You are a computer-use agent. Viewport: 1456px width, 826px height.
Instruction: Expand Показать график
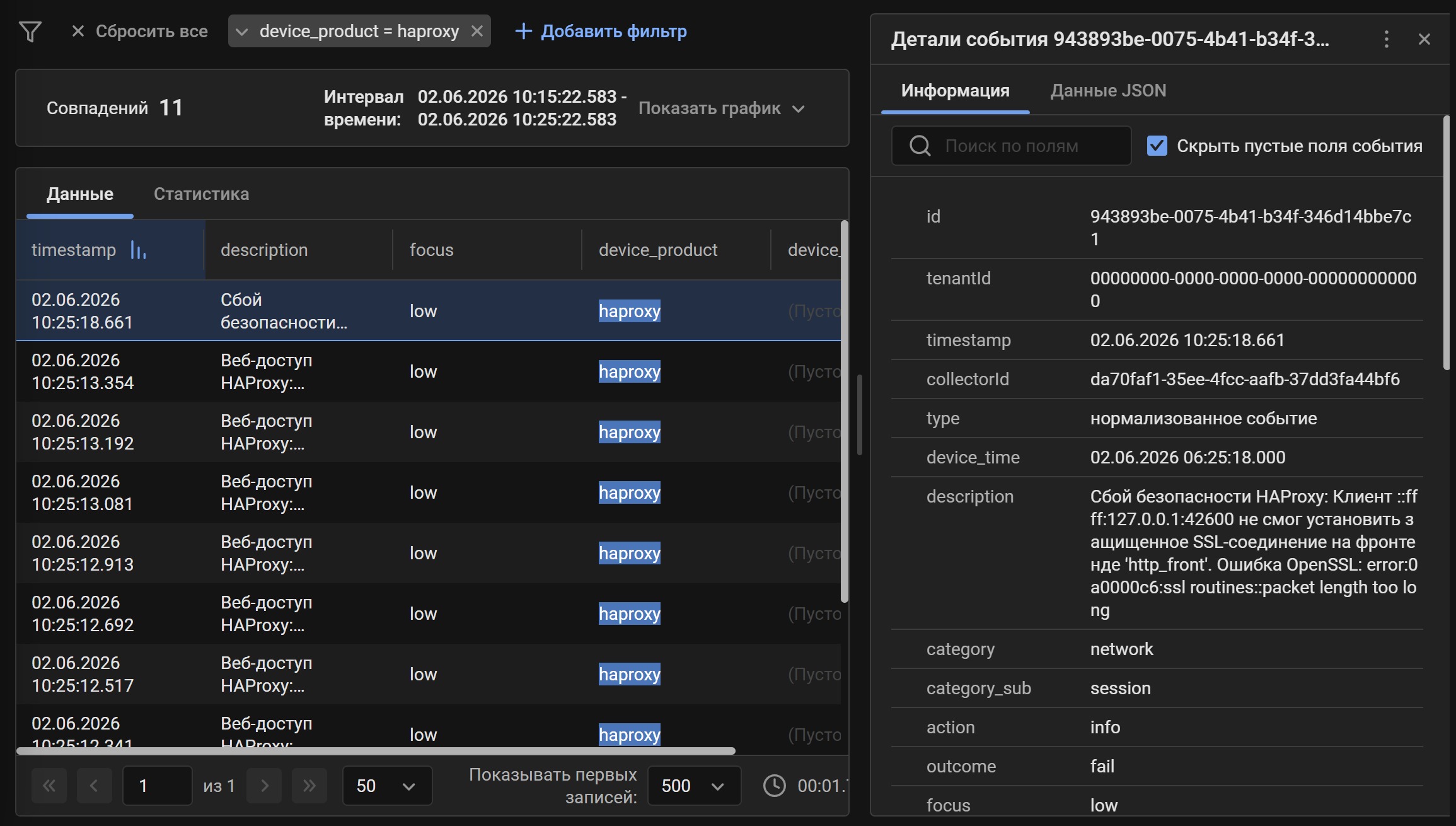[722, 108]
